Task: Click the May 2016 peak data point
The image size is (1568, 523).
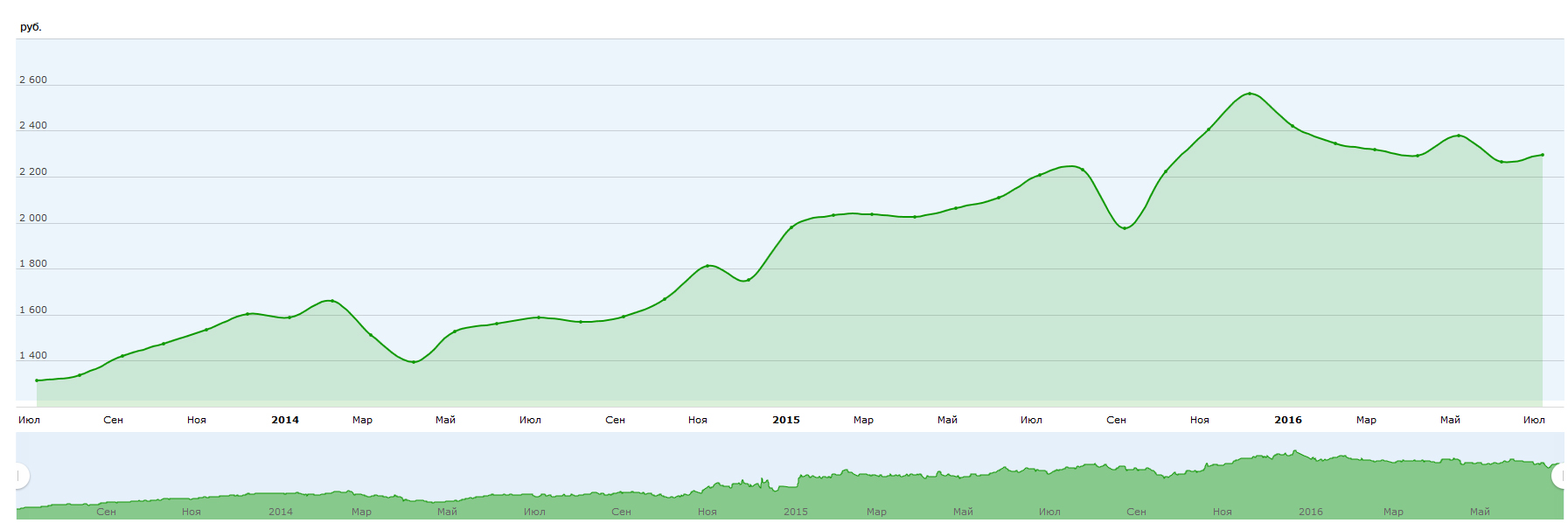Action: (1458, 136)
